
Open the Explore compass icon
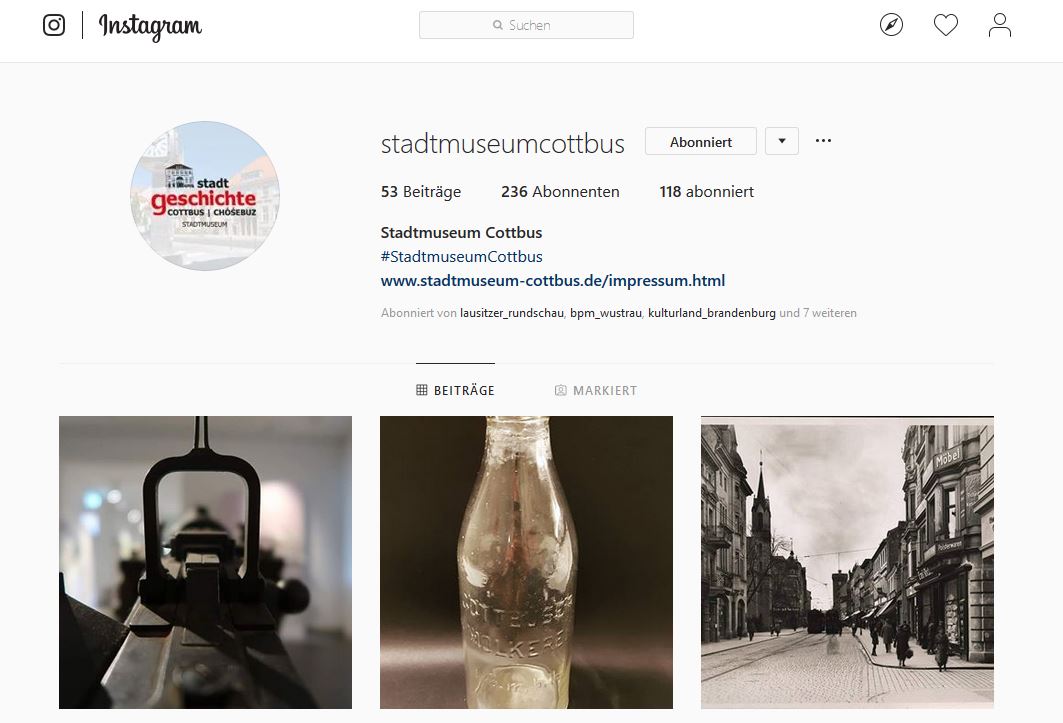(891, 25)
